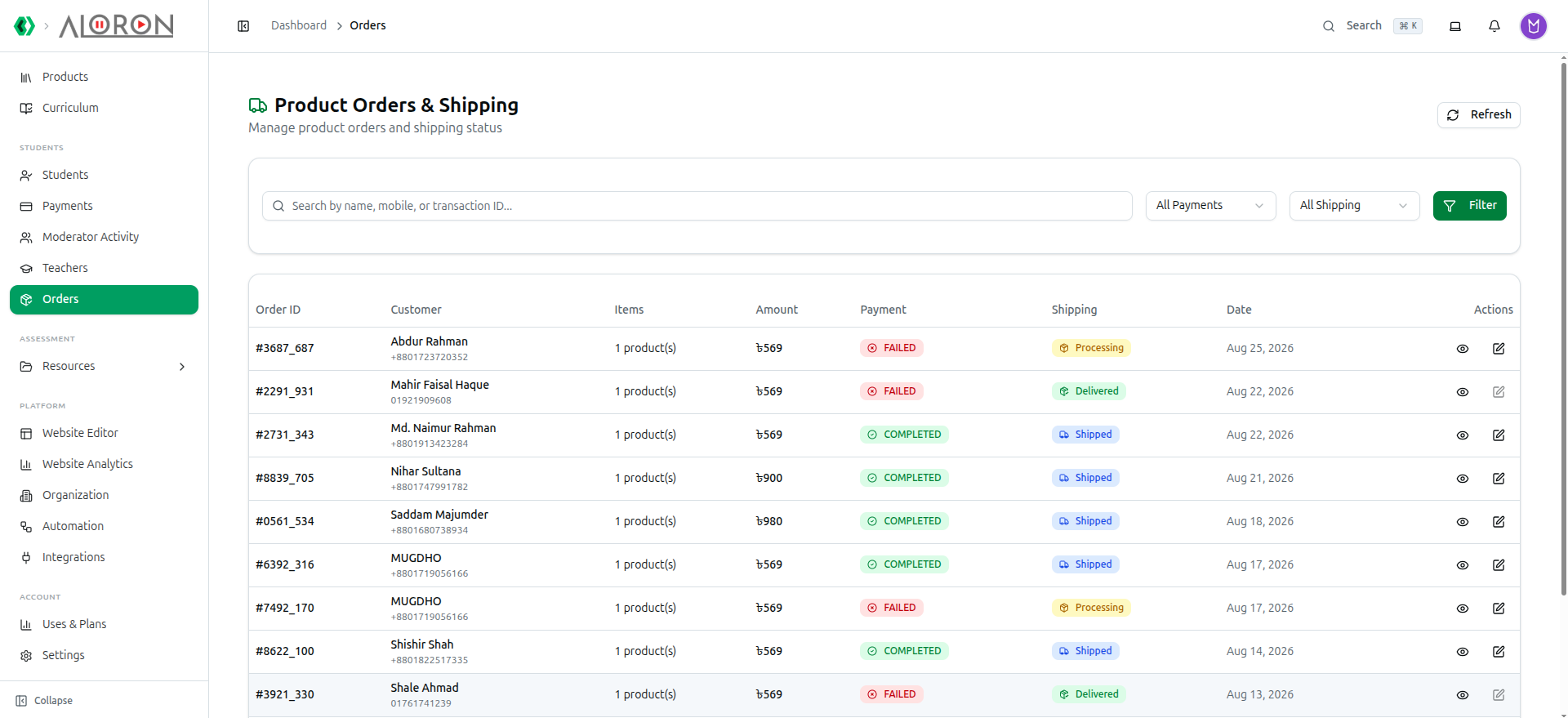Image resolution: width=1568 pixels, height=718 pixels.
Task: Open the inbox tray icon in header
Action: click(1455, 26)
